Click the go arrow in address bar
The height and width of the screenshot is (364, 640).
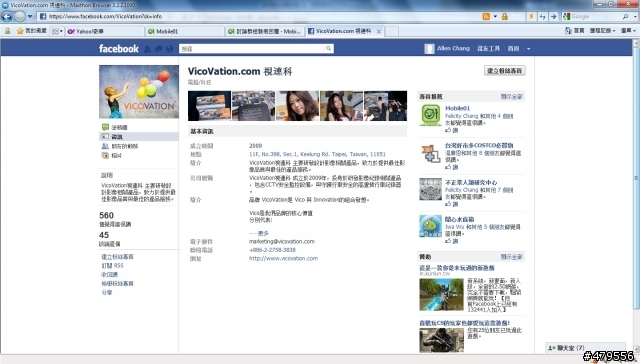(x=553, y=16)
